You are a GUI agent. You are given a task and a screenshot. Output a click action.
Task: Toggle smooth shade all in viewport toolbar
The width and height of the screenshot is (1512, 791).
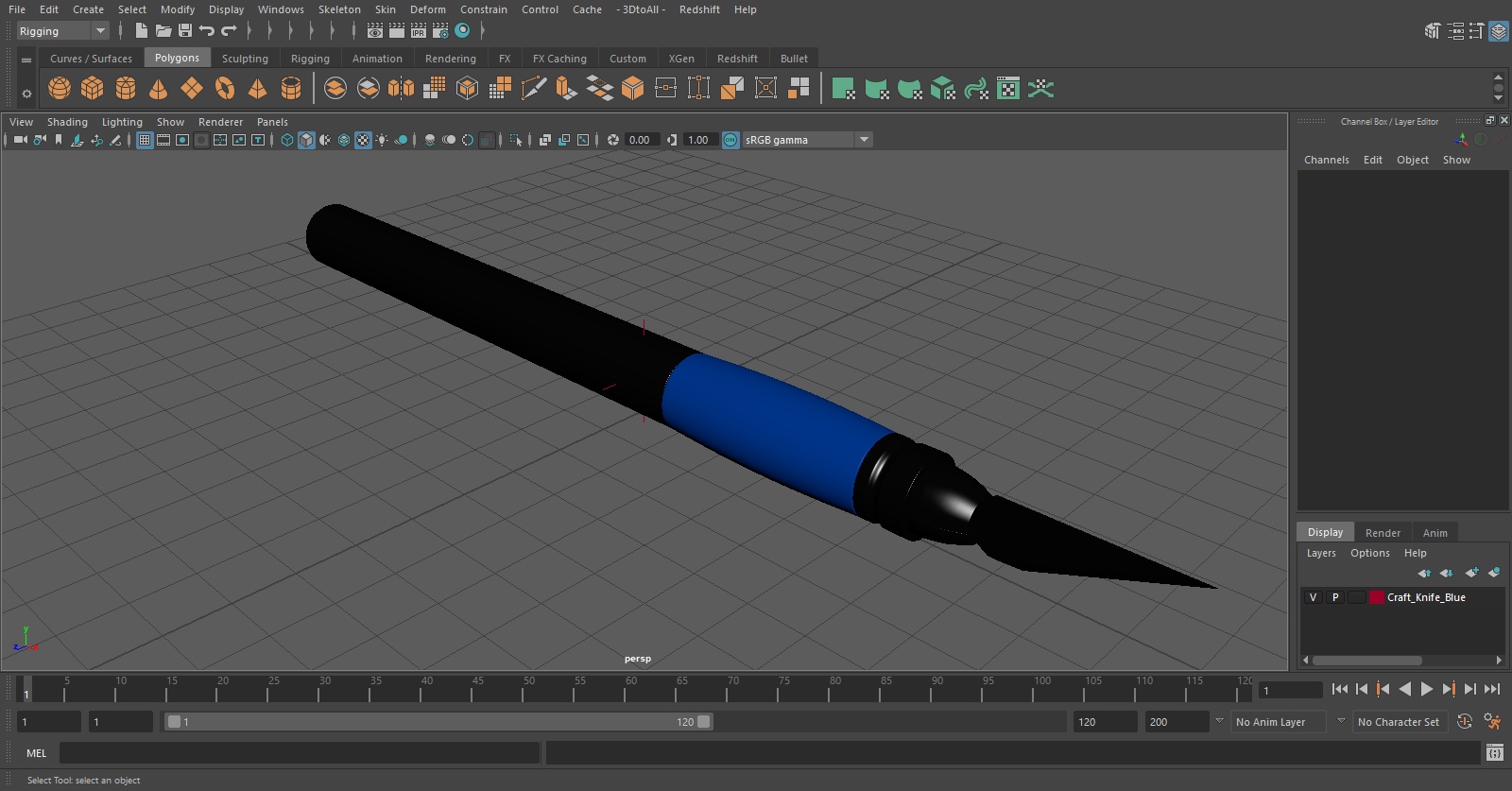click(x=306, y=140)
